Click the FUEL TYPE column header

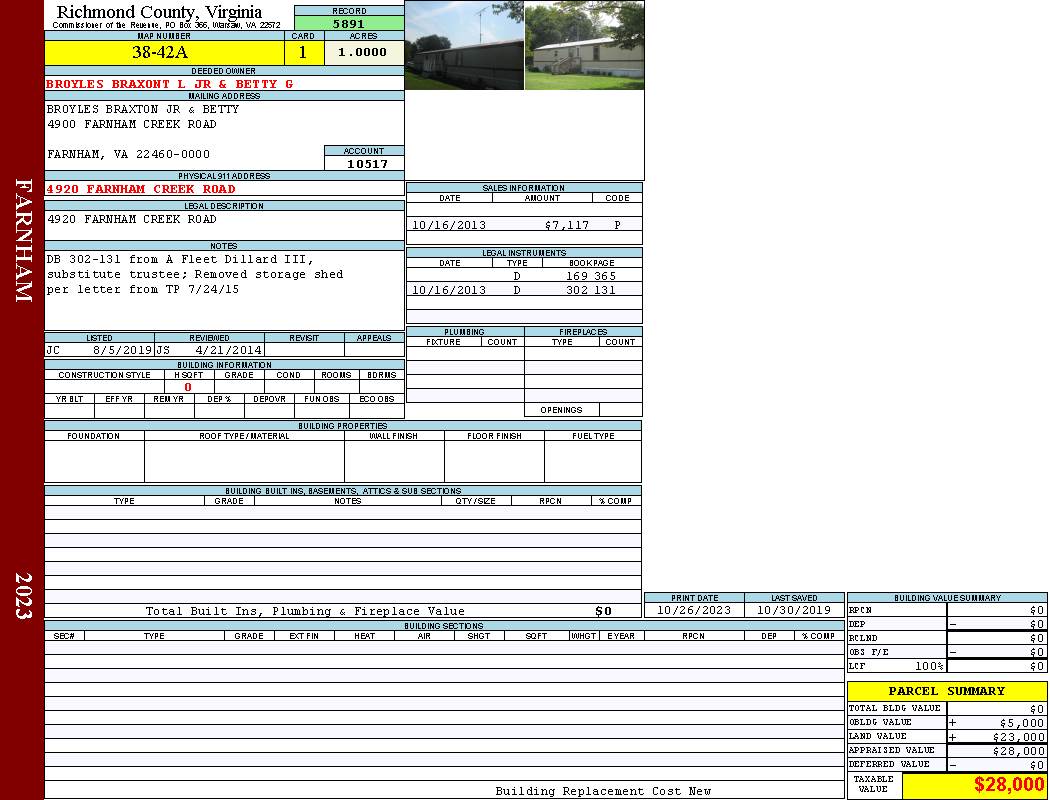coord(593,436)
